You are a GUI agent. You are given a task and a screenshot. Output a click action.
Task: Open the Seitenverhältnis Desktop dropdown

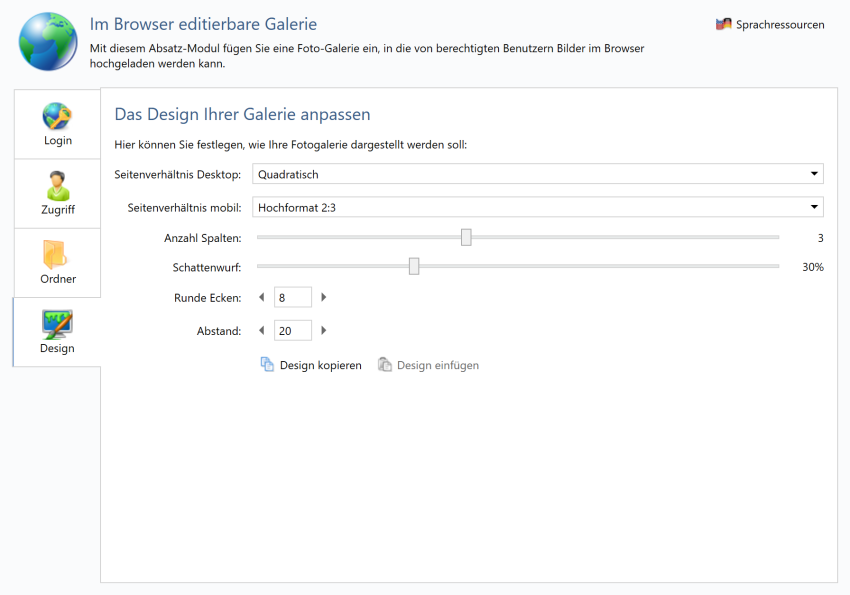pos(538,174)
